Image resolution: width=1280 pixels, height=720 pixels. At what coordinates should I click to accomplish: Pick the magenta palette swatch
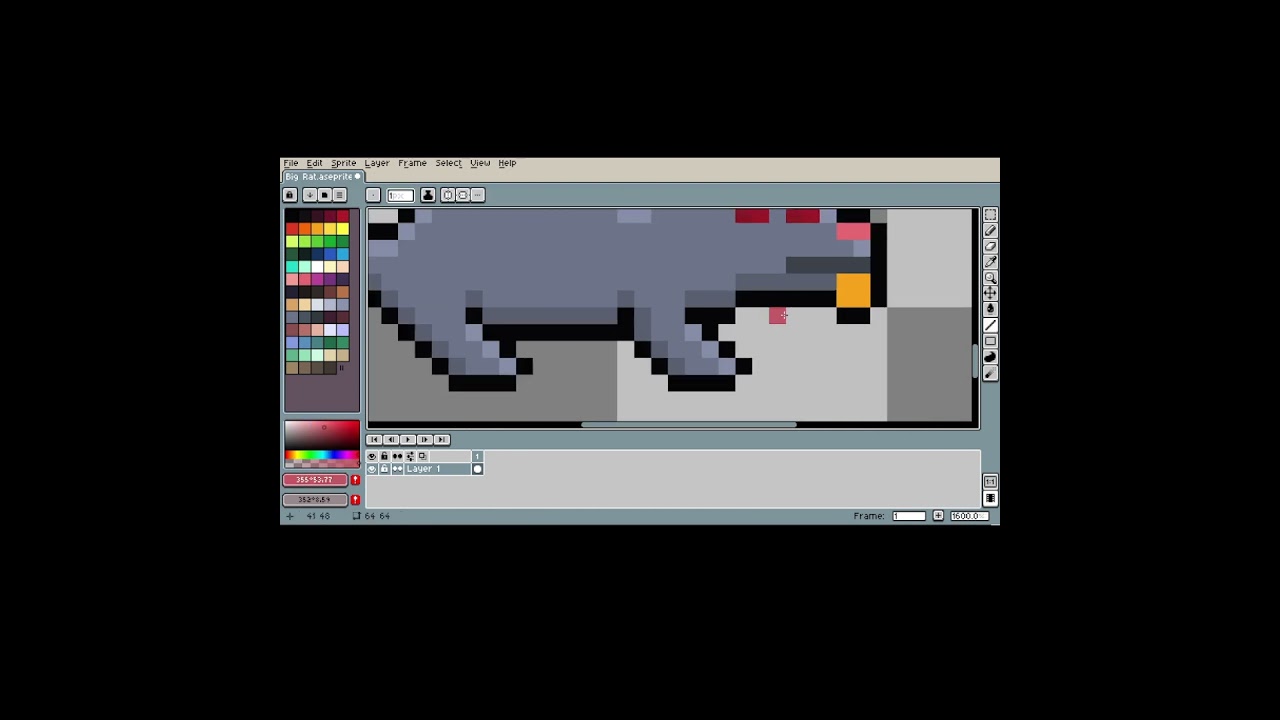[317, 280]
